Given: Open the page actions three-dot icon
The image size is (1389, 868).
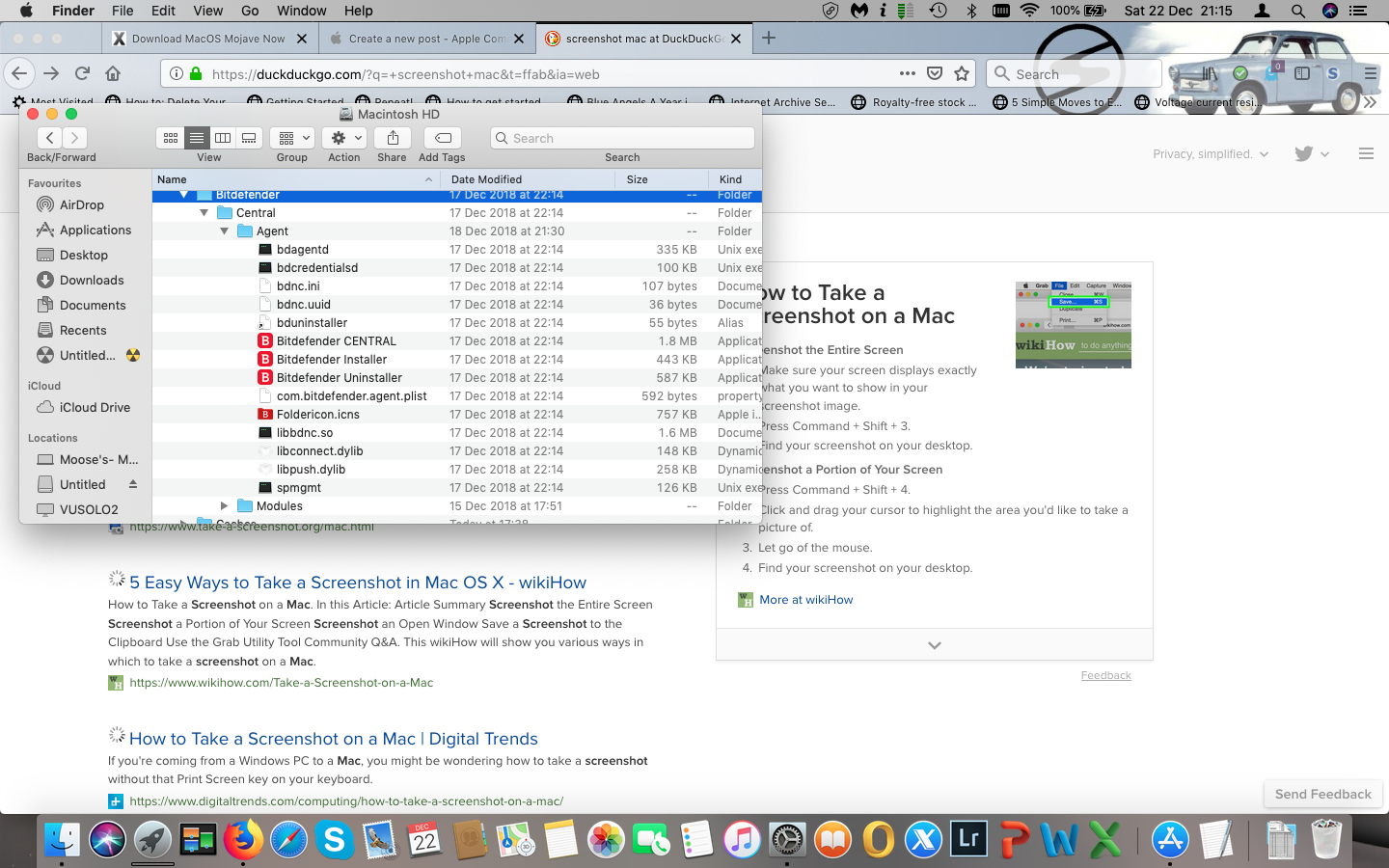Looking at the screenshot, I should pos(908,73).
